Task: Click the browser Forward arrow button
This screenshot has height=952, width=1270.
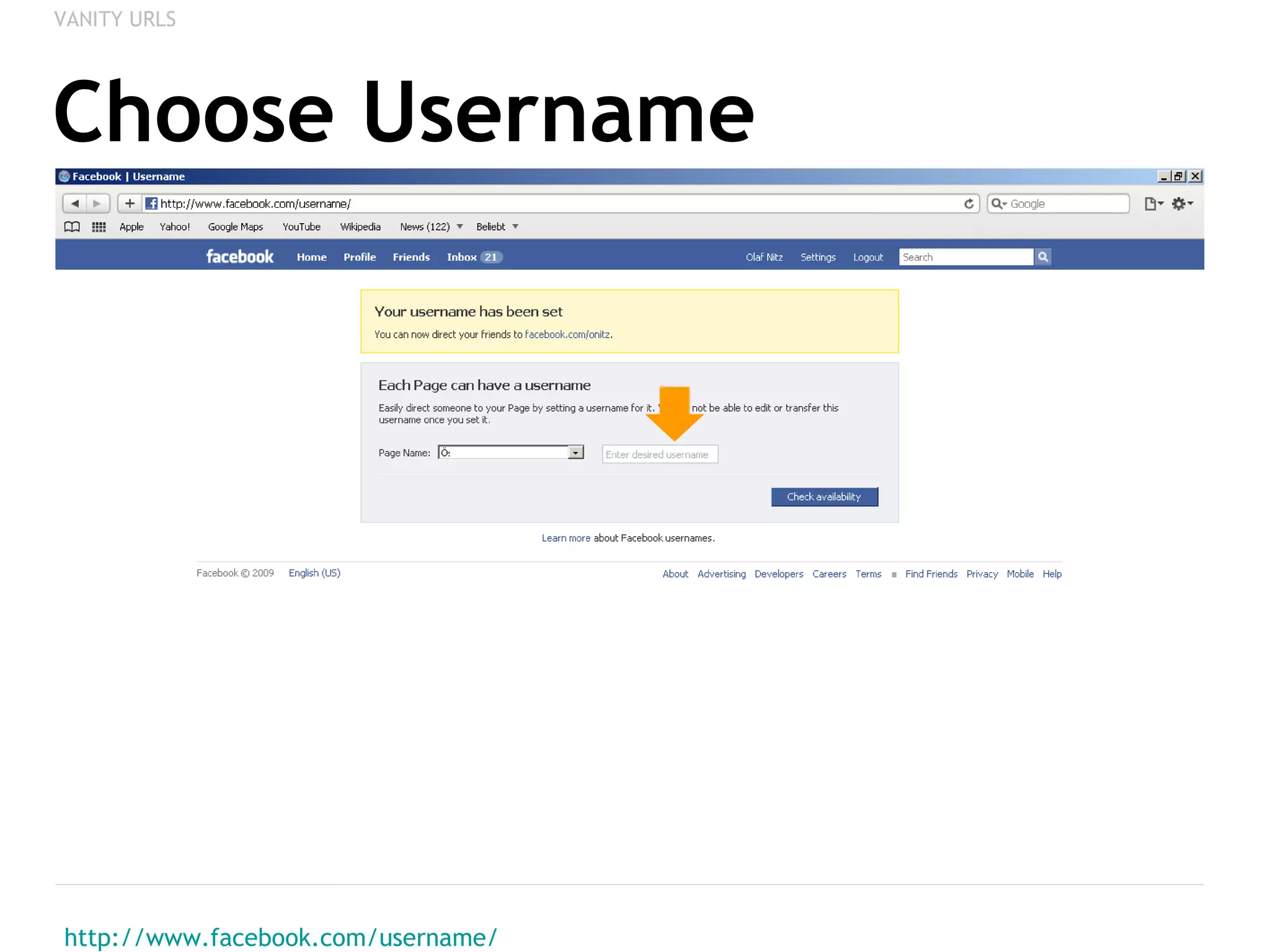Action: [x=97, y=203]
